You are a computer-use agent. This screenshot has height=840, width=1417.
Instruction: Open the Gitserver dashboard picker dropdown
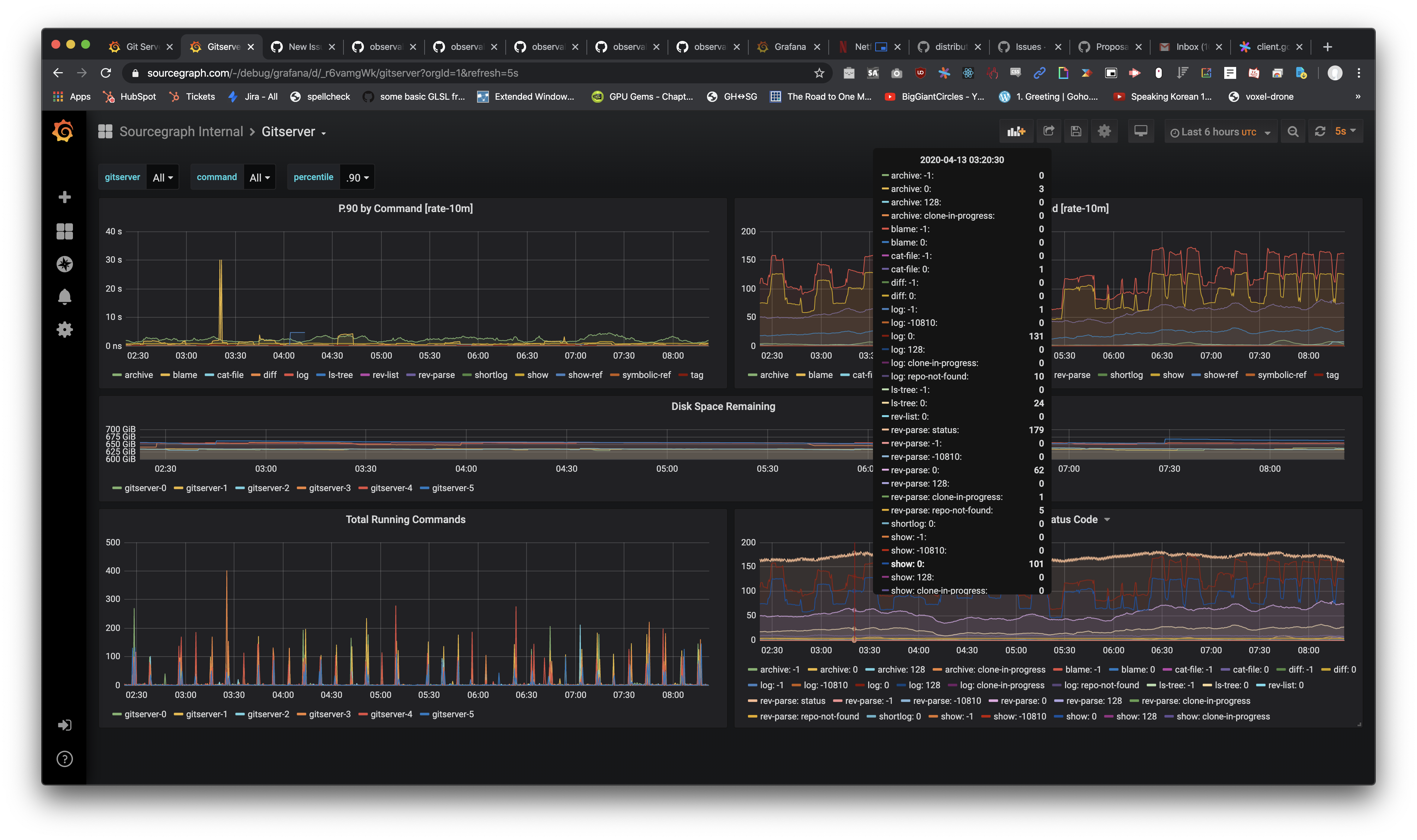294,132
